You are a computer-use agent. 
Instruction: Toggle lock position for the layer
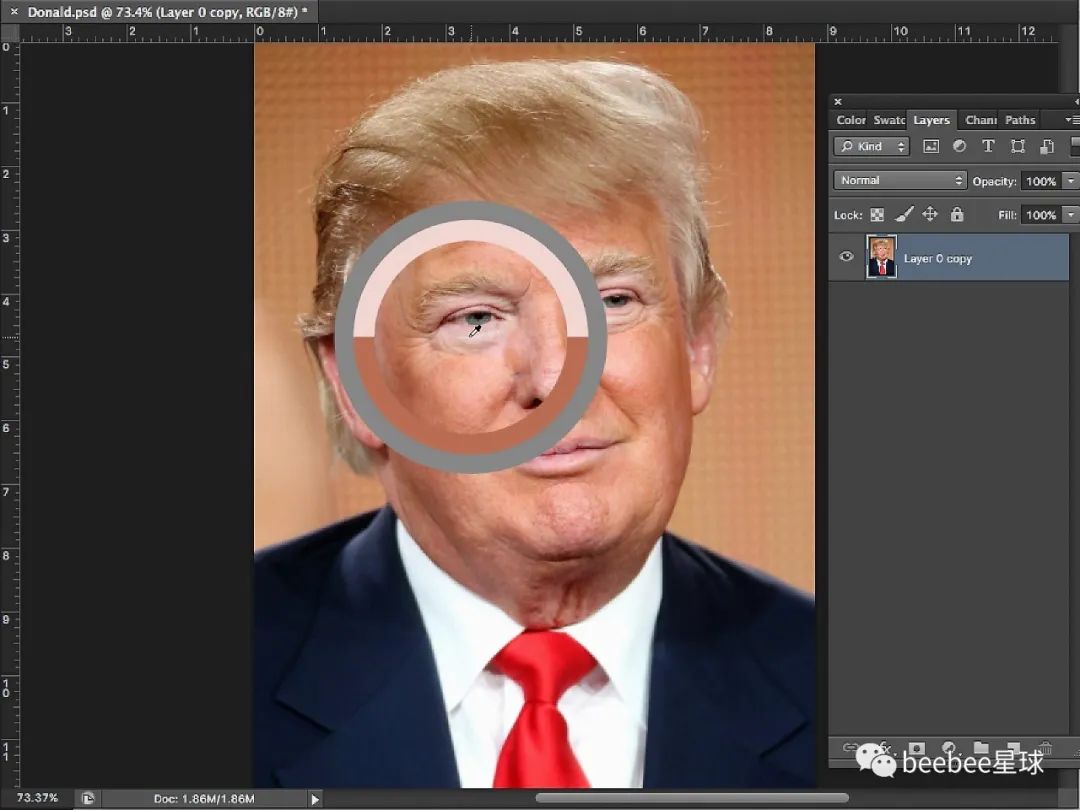coord(929,214)
